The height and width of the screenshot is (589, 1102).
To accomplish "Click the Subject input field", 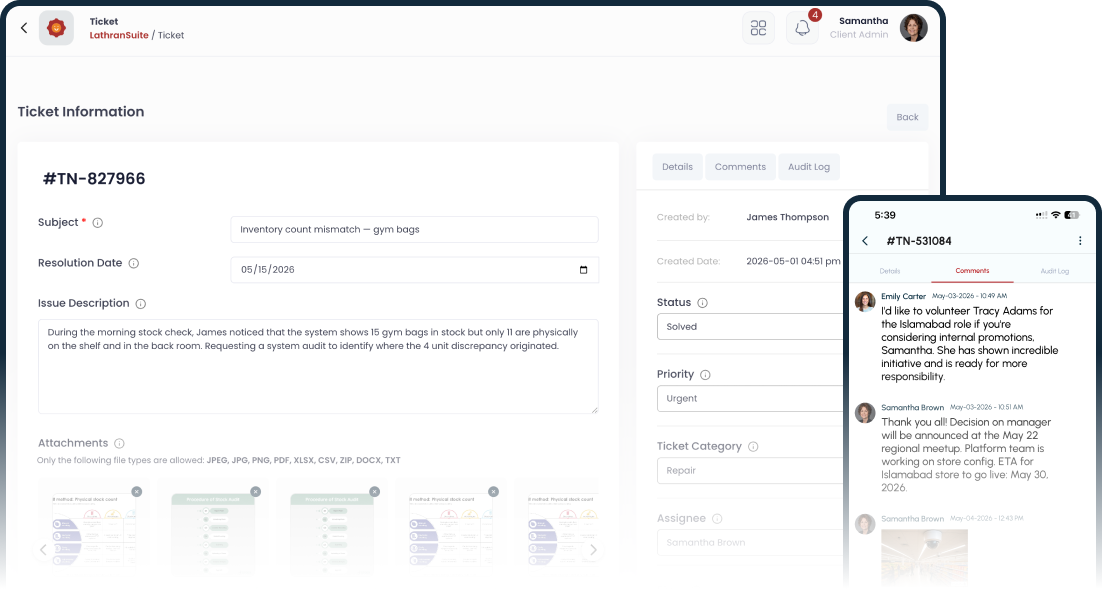I will coord(415,230).
